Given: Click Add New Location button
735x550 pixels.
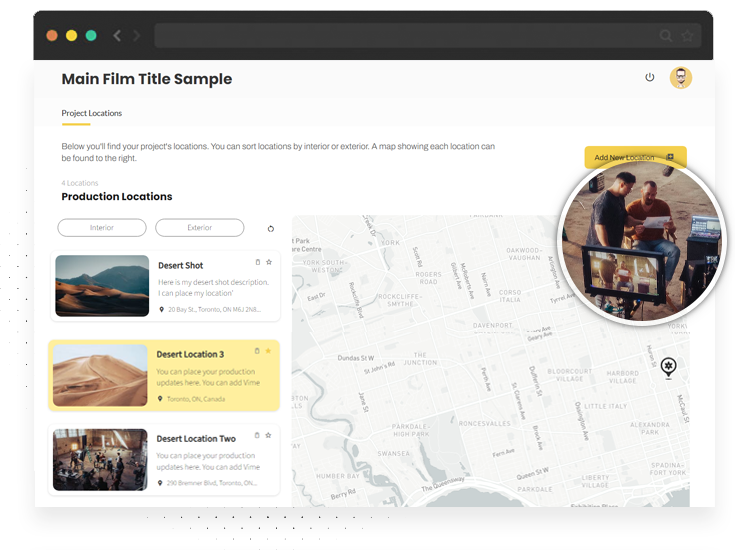Looking at the screenshot, I should click(x=635, y=157).
